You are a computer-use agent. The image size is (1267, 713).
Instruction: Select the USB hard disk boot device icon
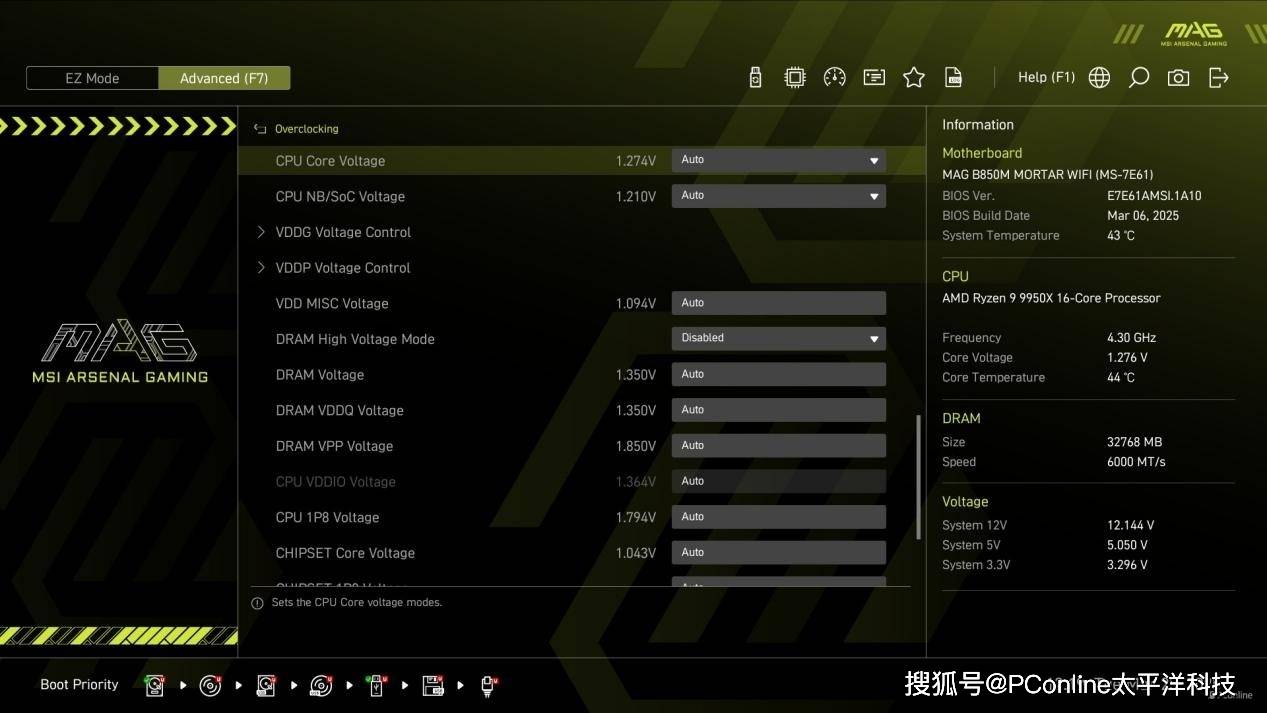(266, 685)
